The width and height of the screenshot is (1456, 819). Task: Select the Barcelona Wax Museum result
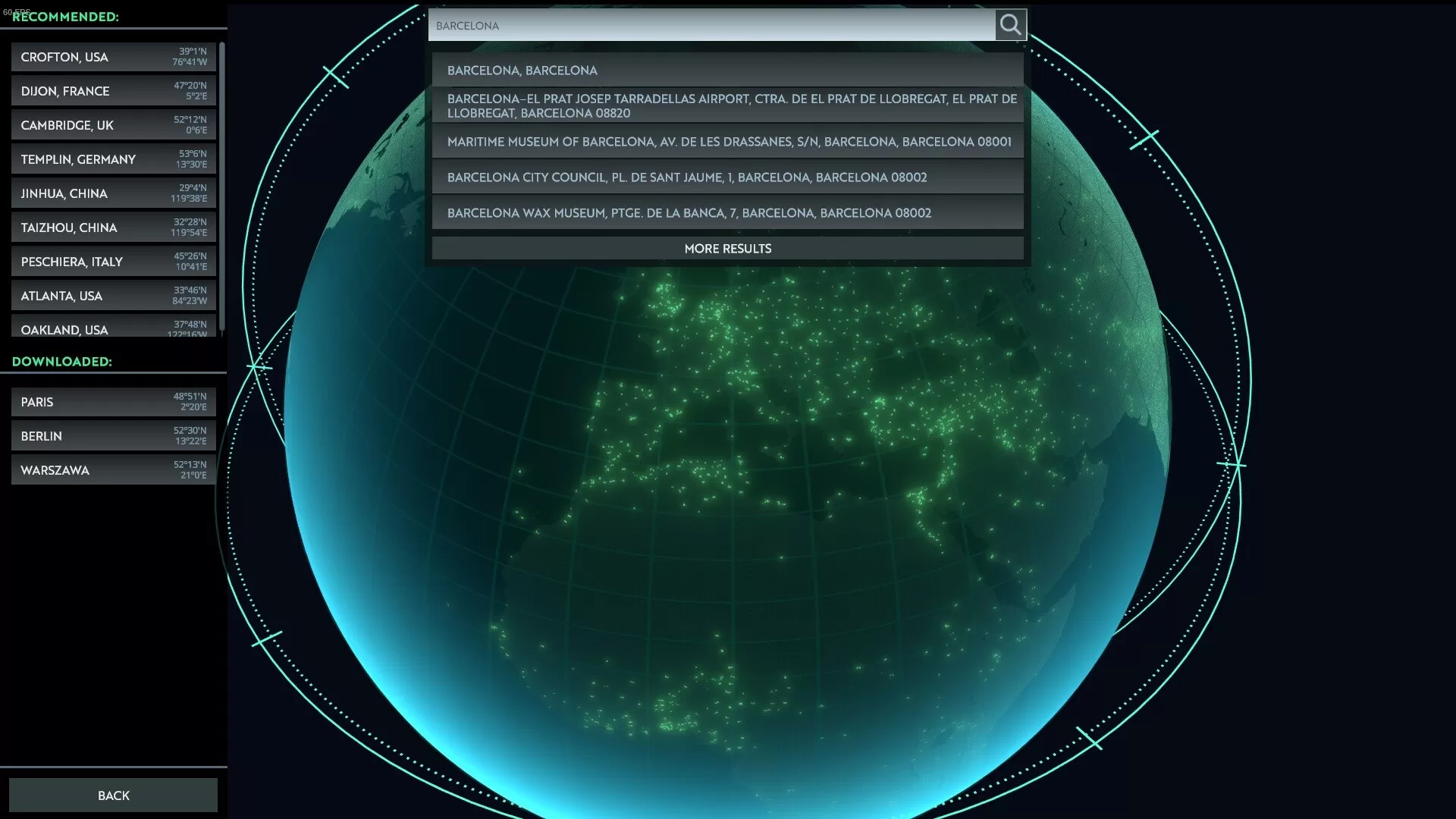(x=726, y=212)
